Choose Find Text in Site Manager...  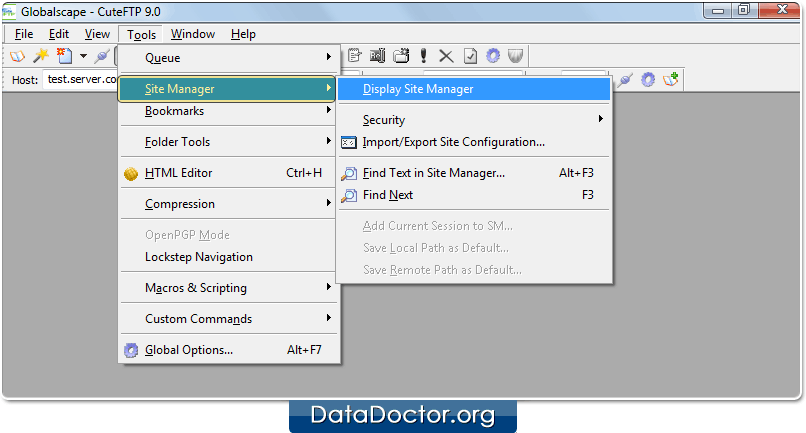(474, 173)
